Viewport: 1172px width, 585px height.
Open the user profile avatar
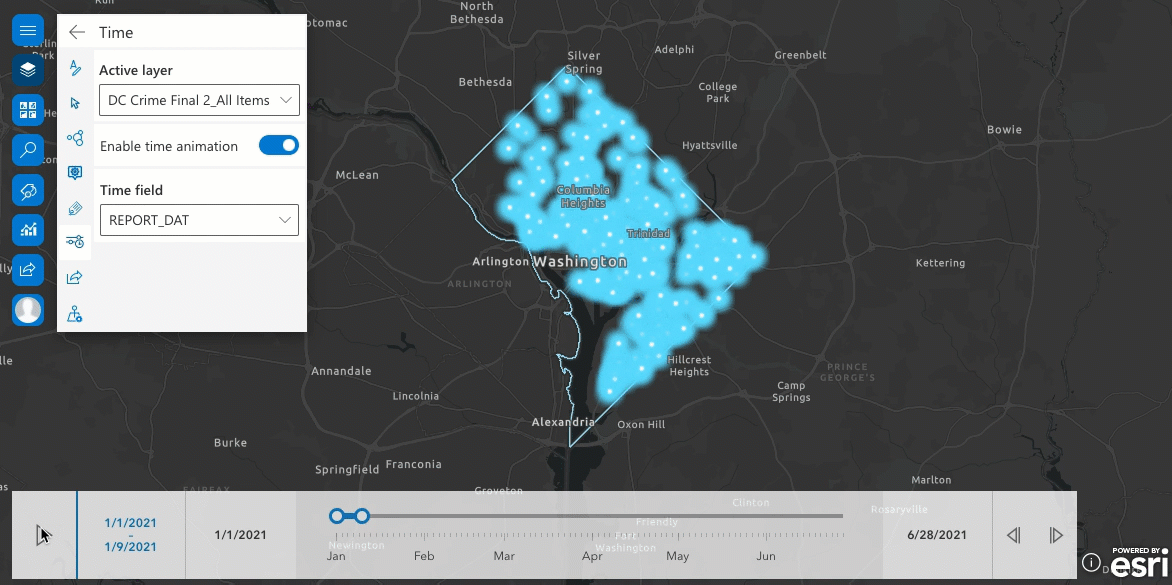28,310
